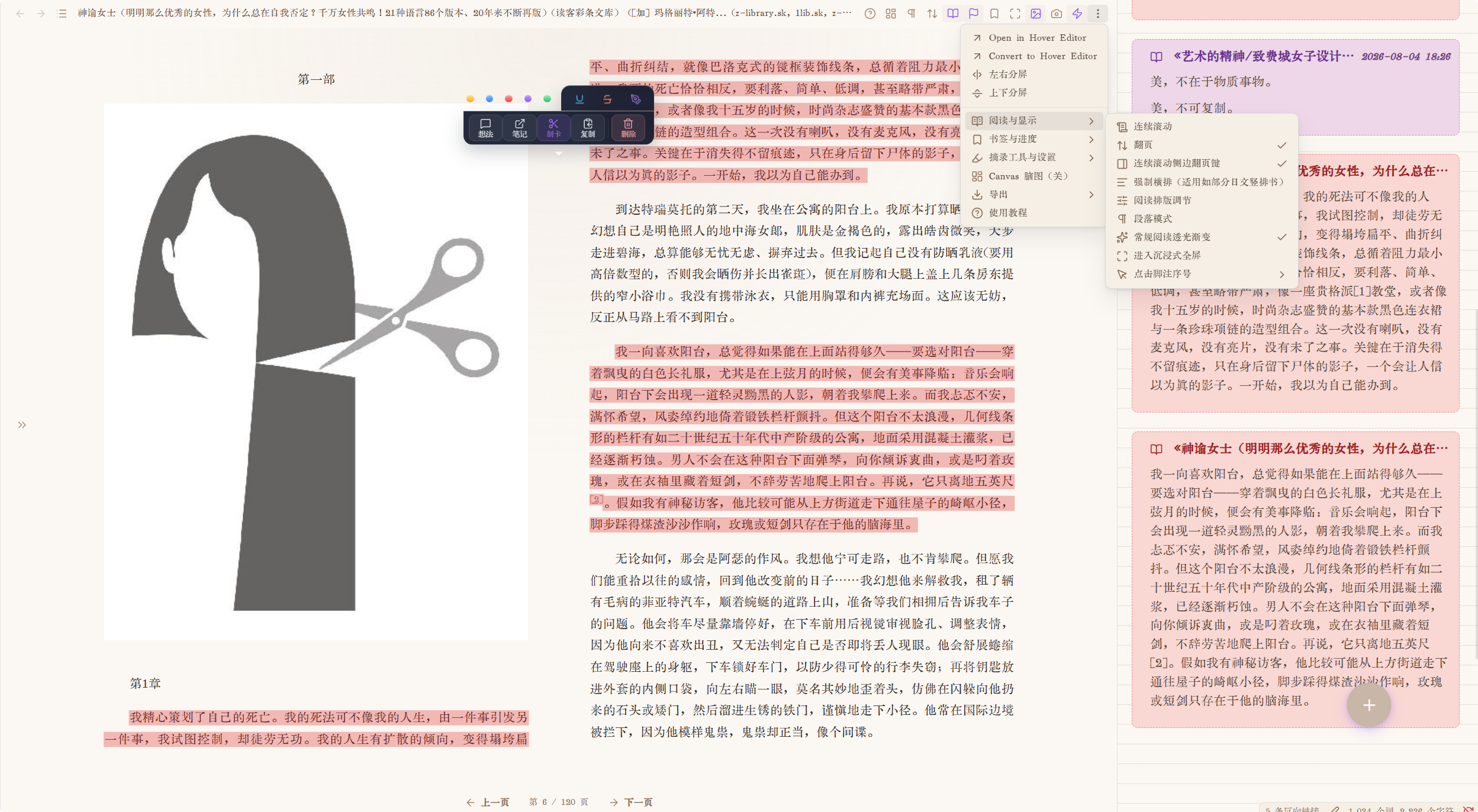Toggle the flag icon in toolbar

pos(974,14)
